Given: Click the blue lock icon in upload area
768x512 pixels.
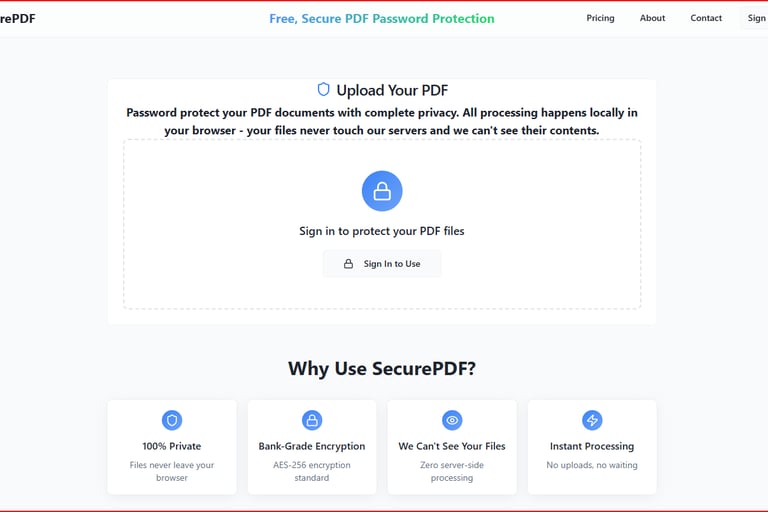Looking at the screenshot, I should pos(382,191).
